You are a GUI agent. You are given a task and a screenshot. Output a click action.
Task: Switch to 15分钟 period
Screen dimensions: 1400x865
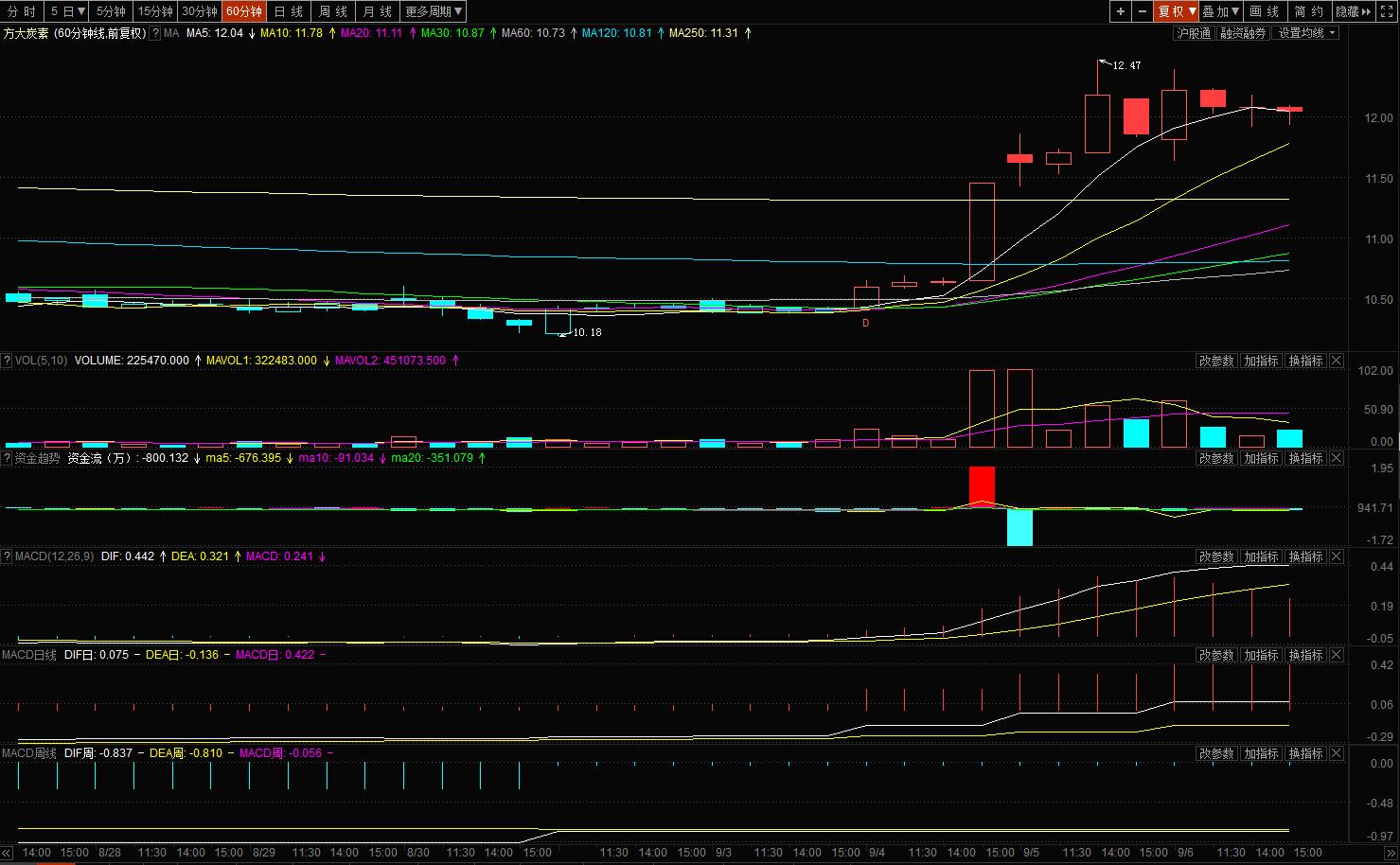tap(155, 11)
